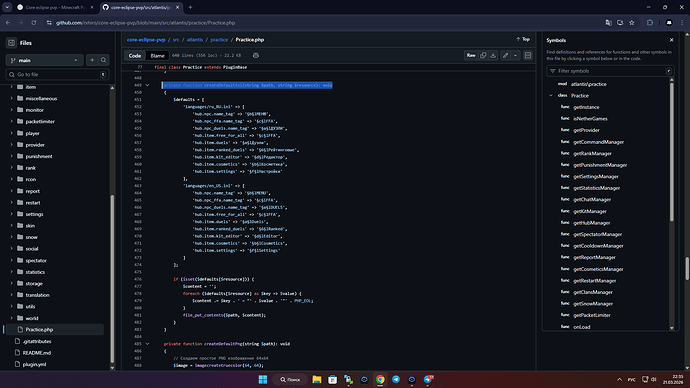Add a new file with plus icon
The width and height of the screenshot is (690, 388).
(x=92, y=60)
